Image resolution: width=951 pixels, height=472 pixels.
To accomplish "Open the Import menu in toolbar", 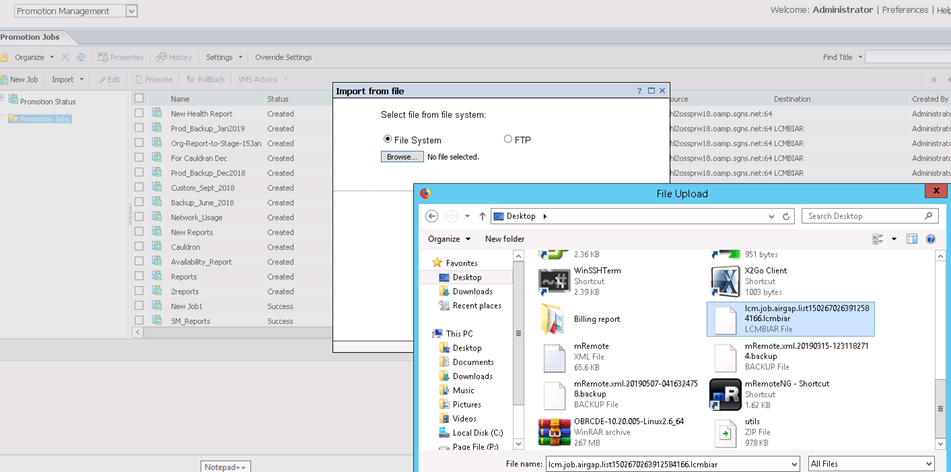I will [67, 79].
